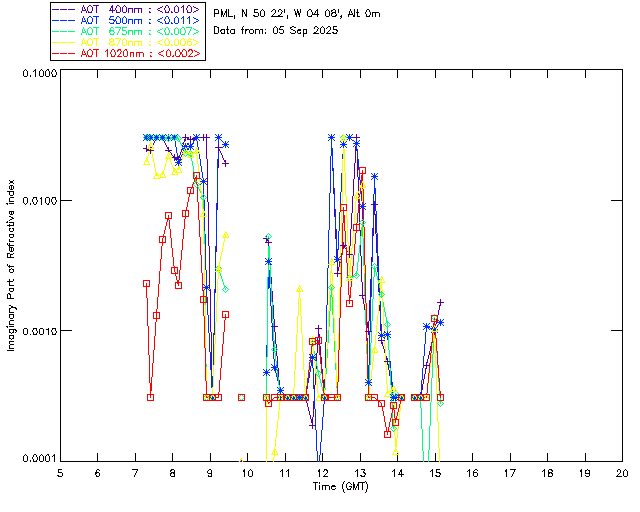Click the x-axis tick label 12

coord(322,472)
